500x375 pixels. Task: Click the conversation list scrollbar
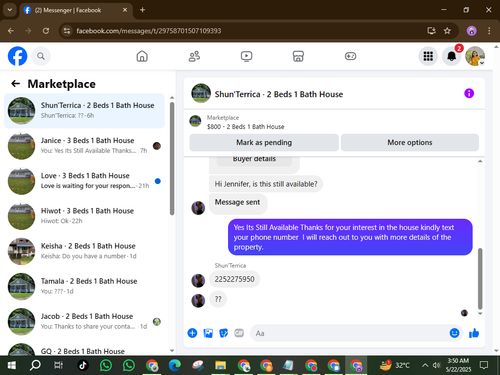172,158
